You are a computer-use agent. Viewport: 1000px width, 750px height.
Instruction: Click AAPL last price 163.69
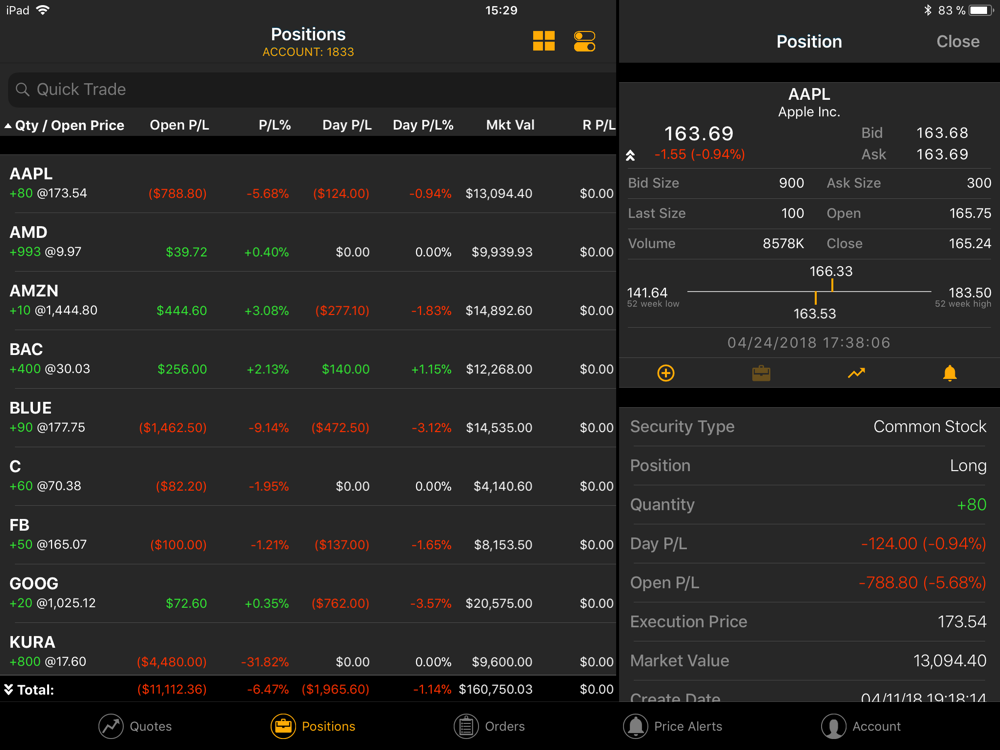coord(699,133)
